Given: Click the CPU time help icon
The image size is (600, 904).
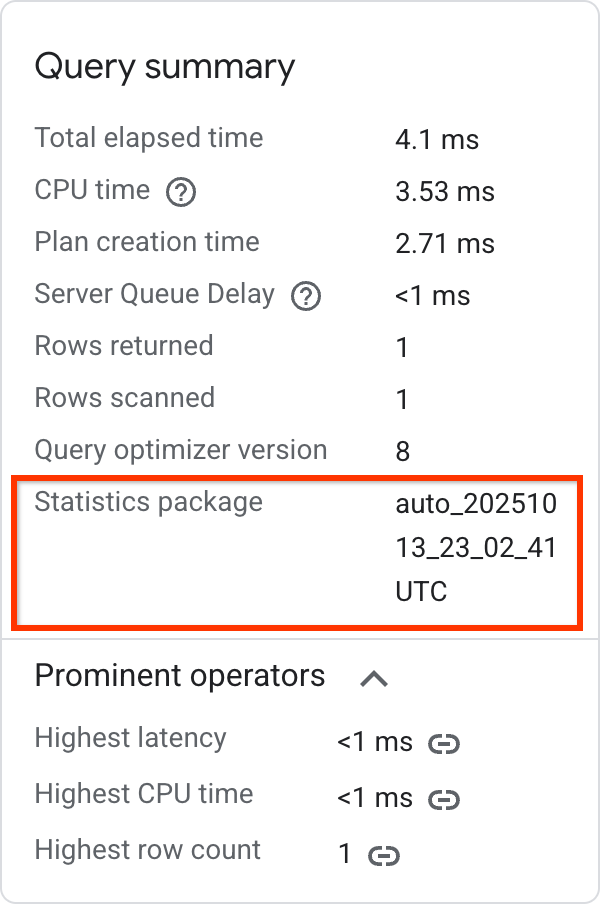Looking at the screenshot, I should pos(181,192).
